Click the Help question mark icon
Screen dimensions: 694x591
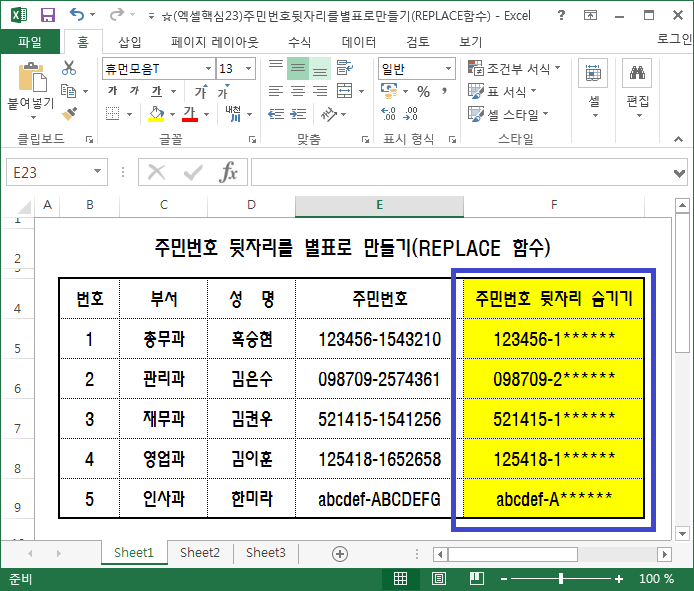point(561,15)
